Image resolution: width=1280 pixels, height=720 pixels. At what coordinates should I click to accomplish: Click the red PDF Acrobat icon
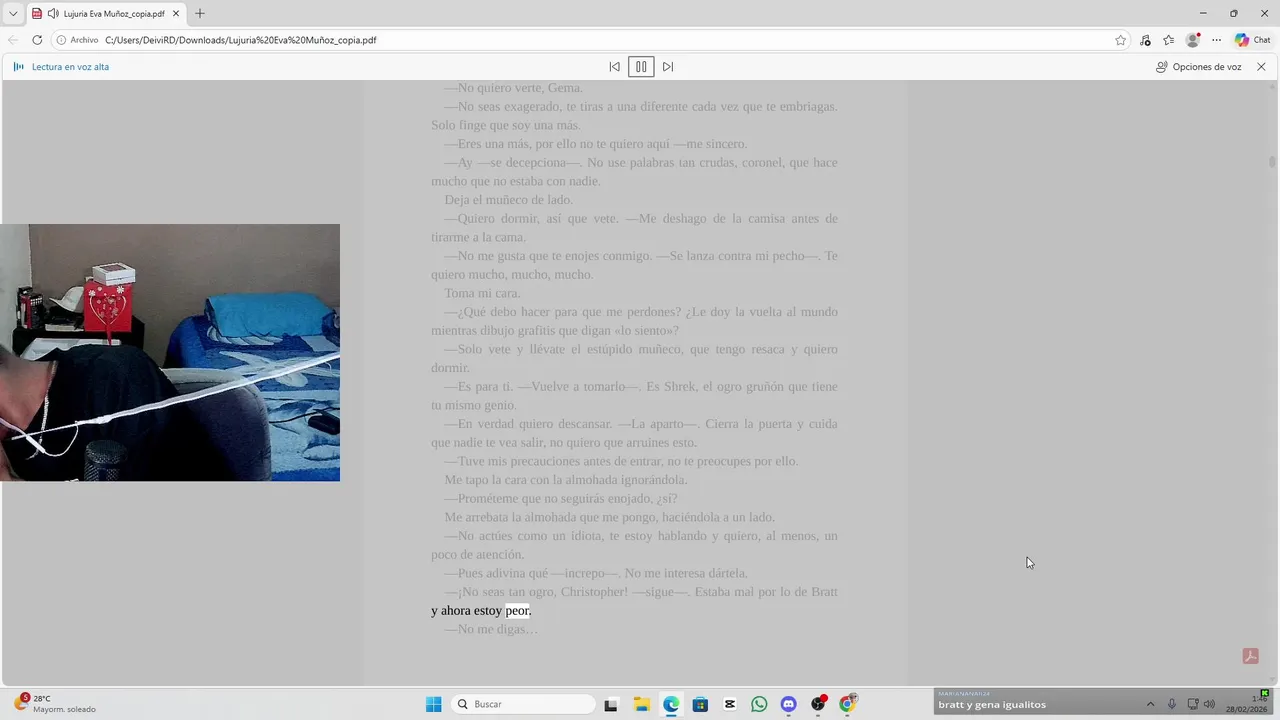(x=1250, y=656)
